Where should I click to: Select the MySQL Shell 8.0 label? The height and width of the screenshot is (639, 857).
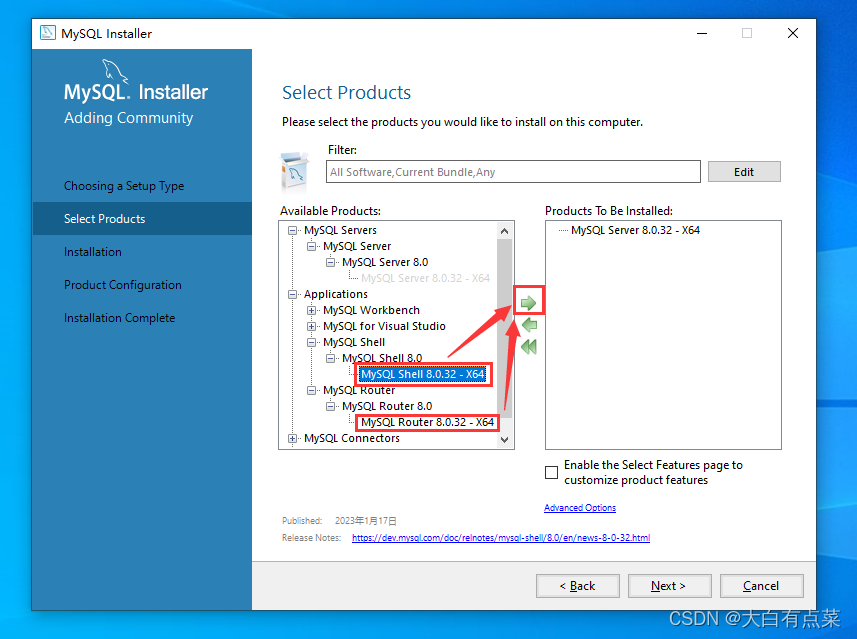382,359
